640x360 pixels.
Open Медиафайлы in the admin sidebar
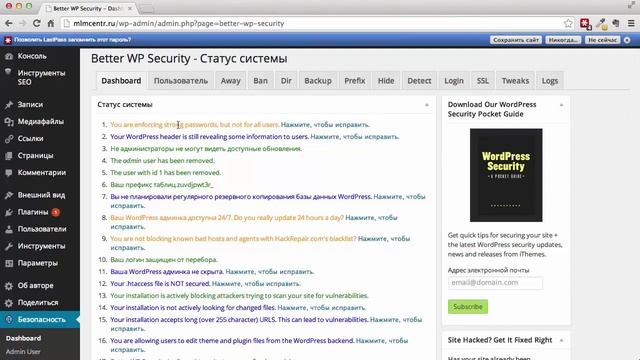pyautogui.click(x=40, y=122)
